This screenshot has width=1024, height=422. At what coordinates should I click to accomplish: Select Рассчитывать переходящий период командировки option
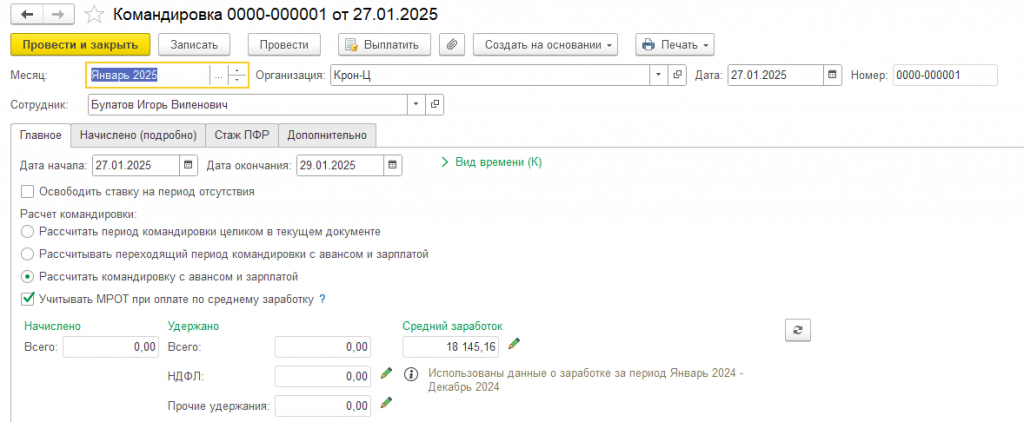click(27, 253)
